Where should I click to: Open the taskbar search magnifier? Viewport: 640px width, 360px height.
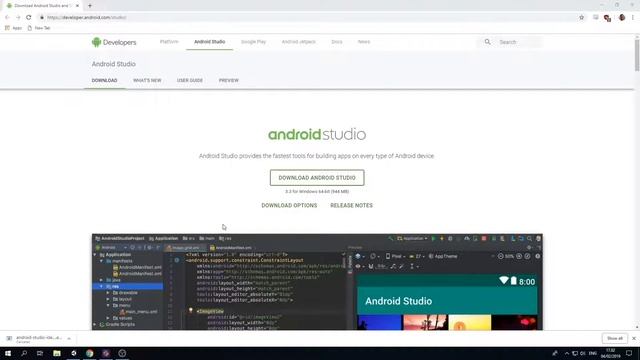point(24,353)
